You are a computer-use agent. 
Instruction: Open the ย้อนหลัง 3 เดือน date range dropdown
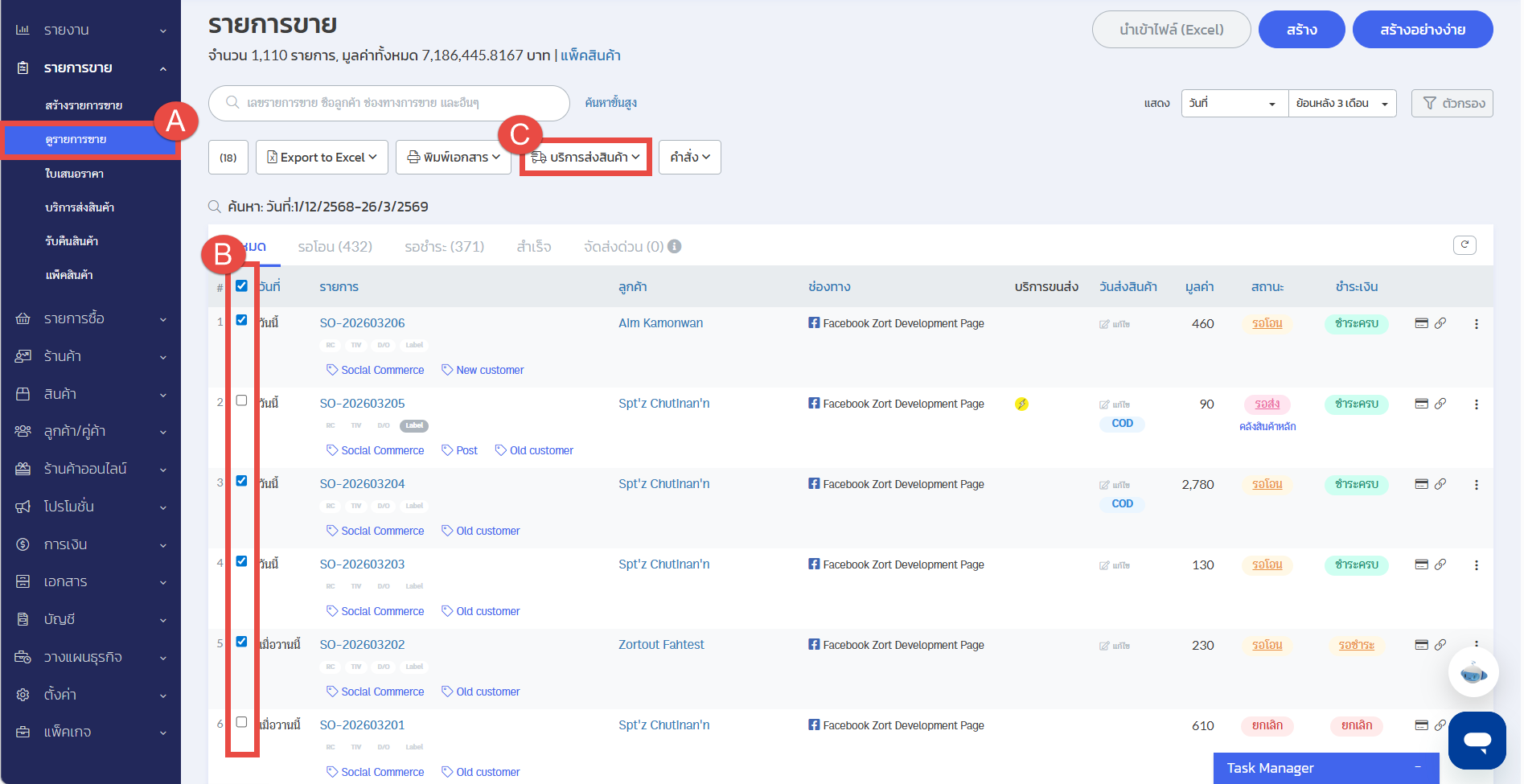pos(1341,104)
